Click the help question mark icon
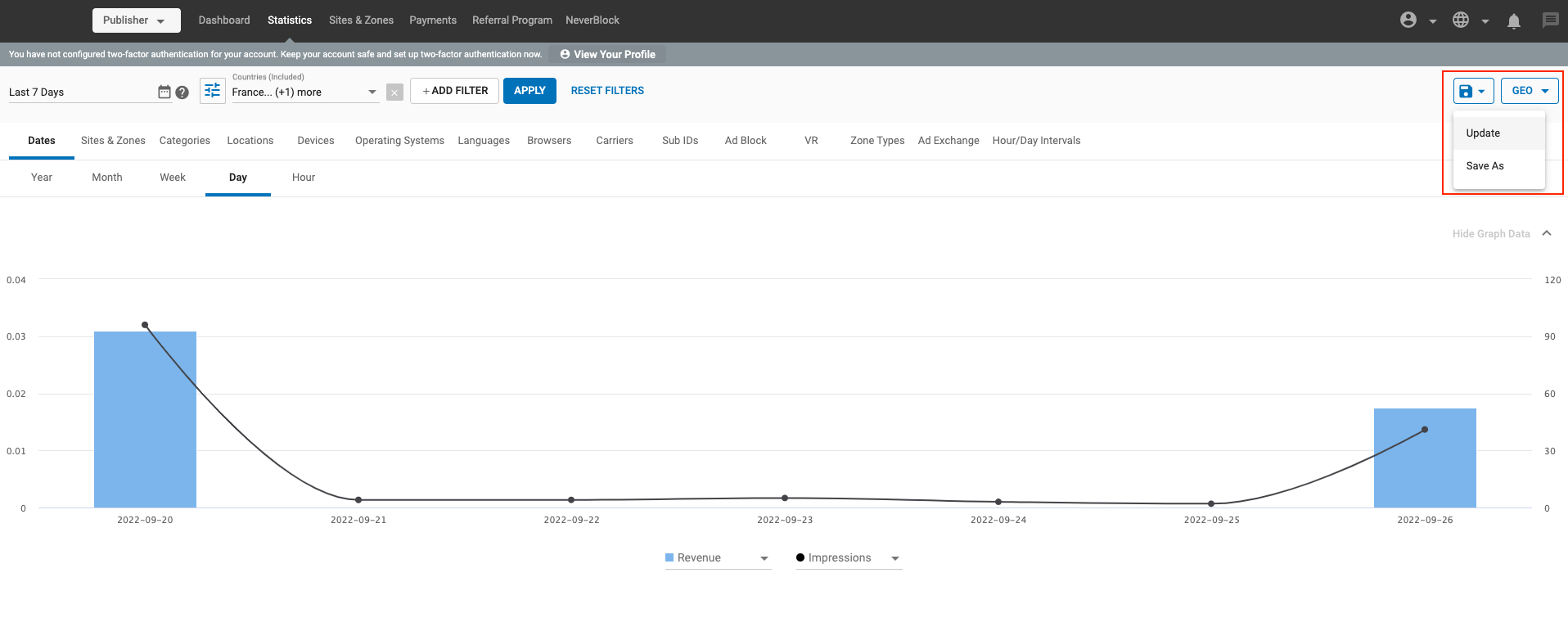1568x618 pixels. point(182,92)
